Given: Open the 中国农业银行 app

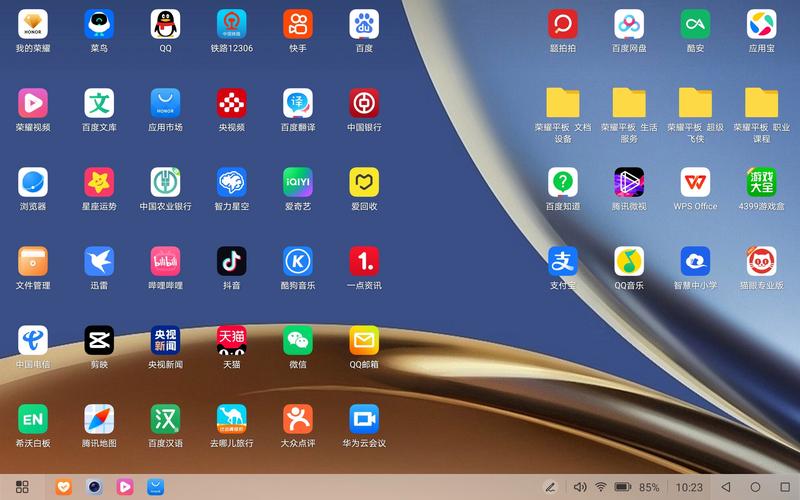Looking at the screenshot, I should (x=165, y=182).
